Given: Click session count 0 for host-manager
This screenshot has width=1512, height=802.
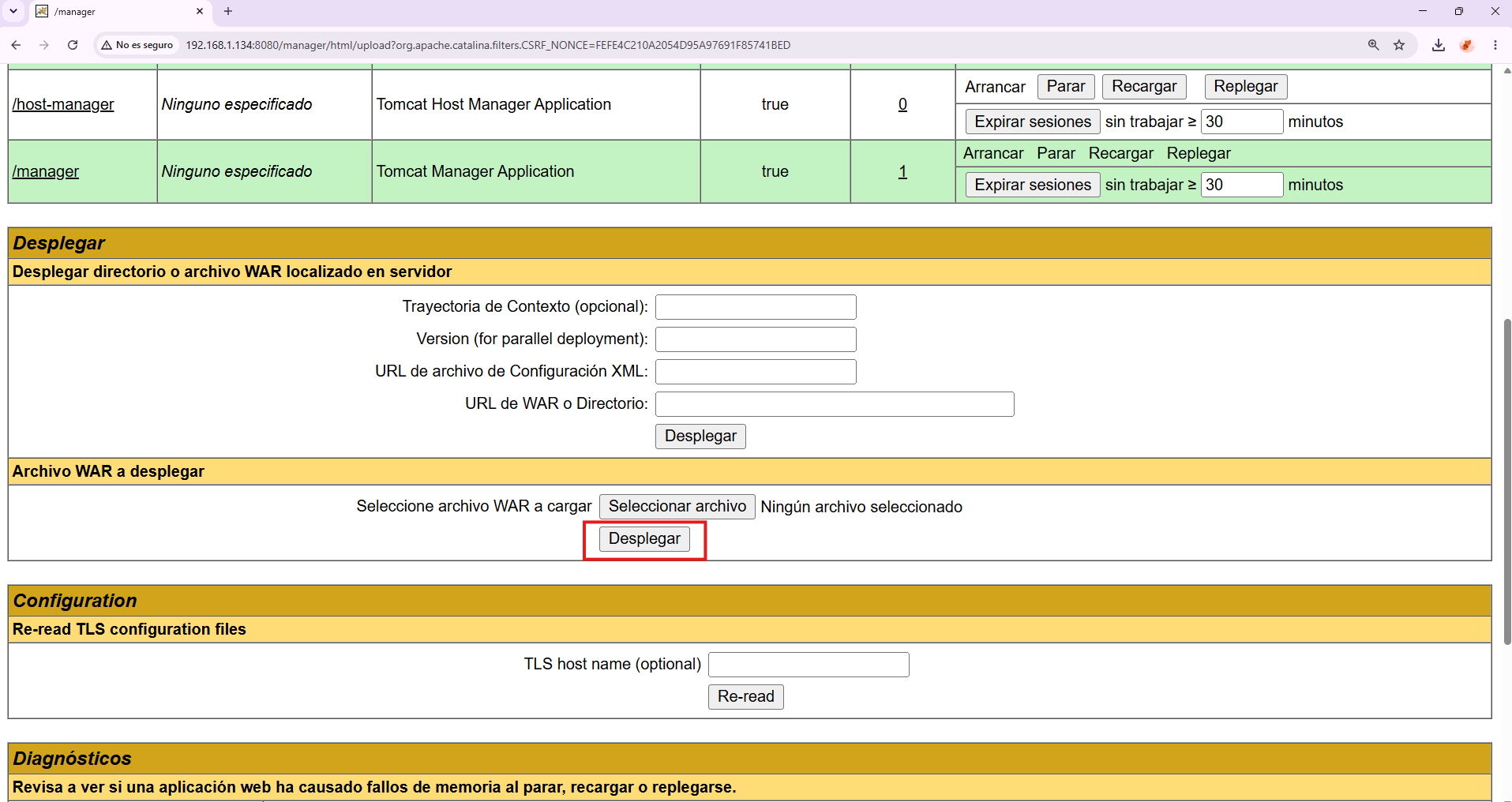Looking at the screenshot, I should click(x=902, y=104).
